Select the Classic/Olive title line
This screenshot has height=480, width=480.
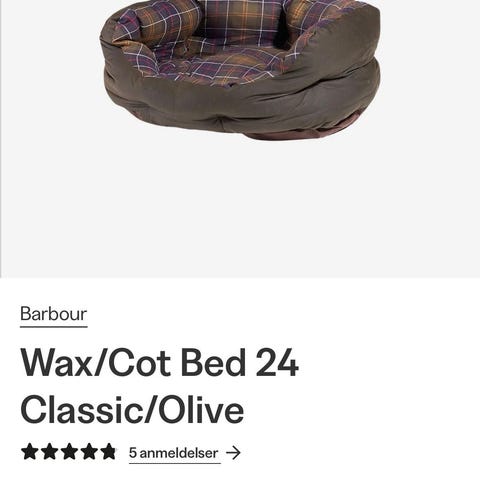click(132, 410)
